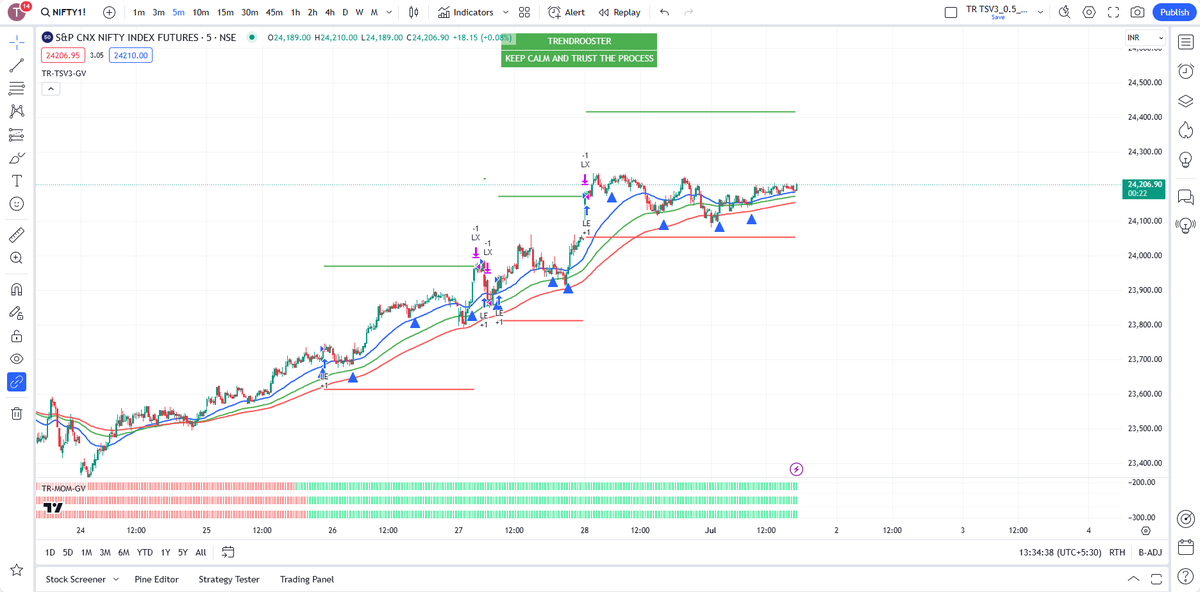Enter fullscreen mode
The height and width of the screenshot is (592, 1200).
pos(1113,12)
